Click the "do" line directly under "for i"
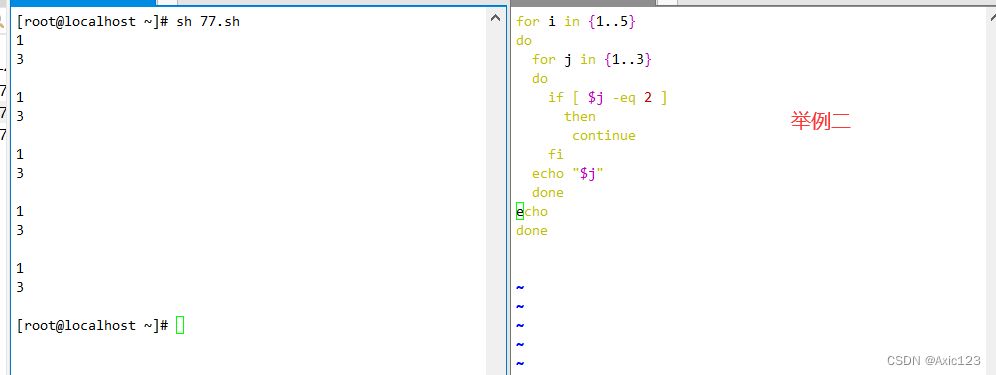 524,41
